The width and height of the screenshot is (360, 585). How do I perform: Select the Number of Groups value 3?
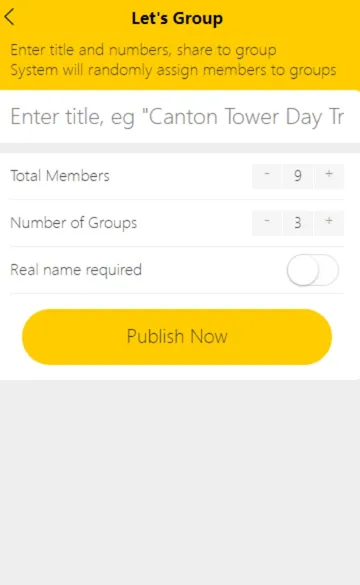click(x=298, y=222)
